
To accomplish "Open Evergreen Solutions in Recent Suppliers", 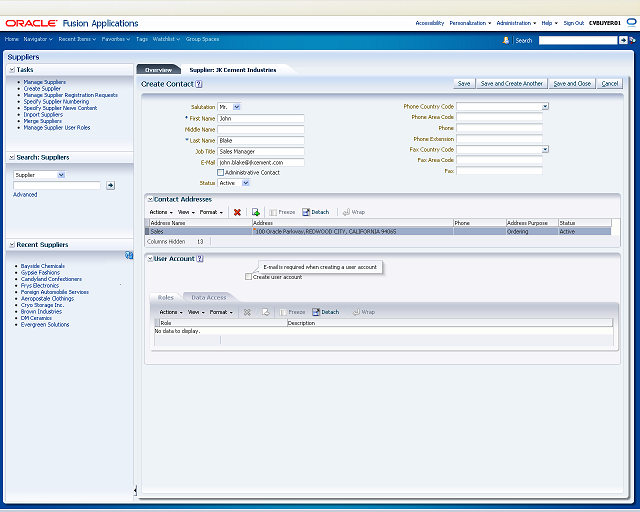I will (45, 325).
